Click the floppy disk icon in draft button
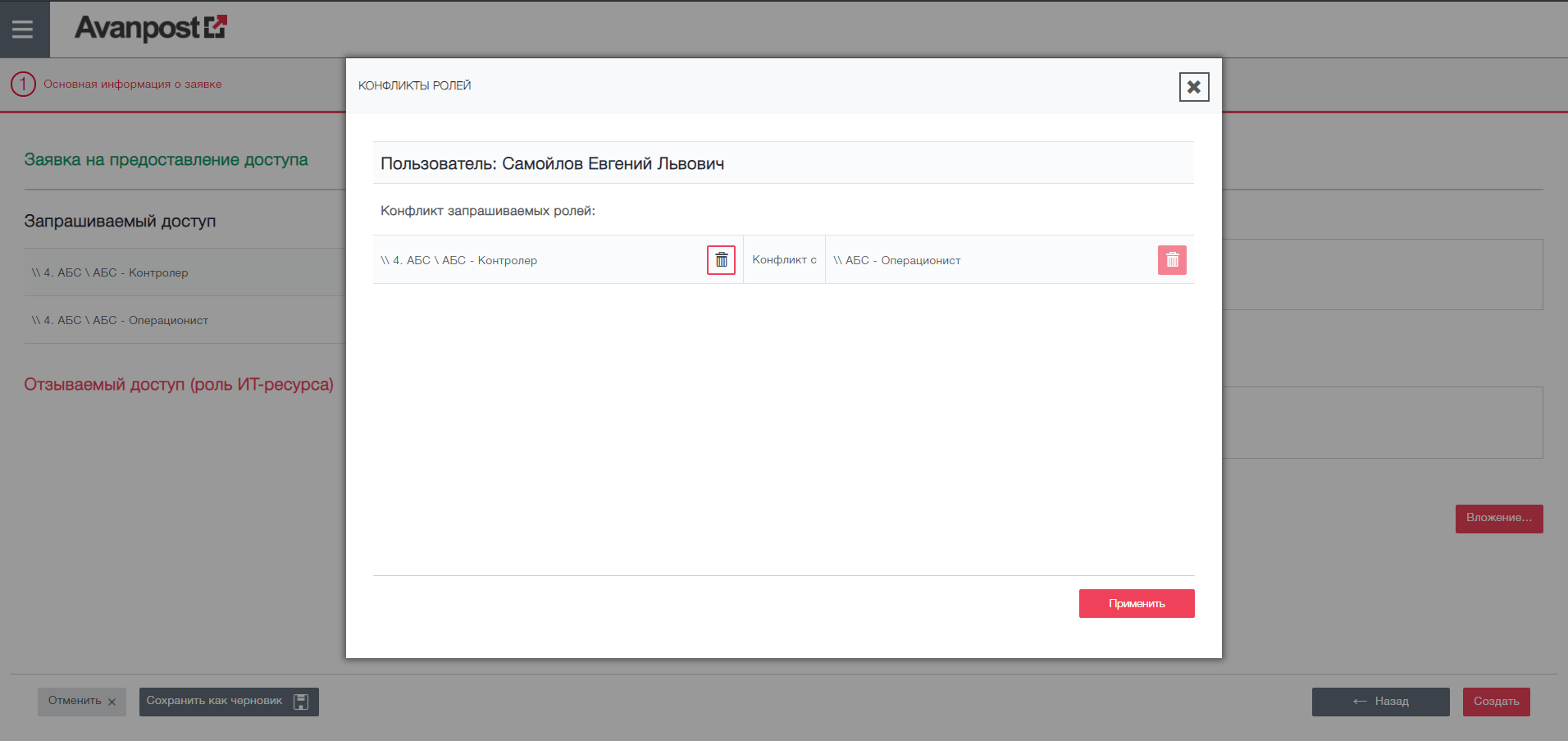Viewport: 1568px width, 741px height. 301,702
